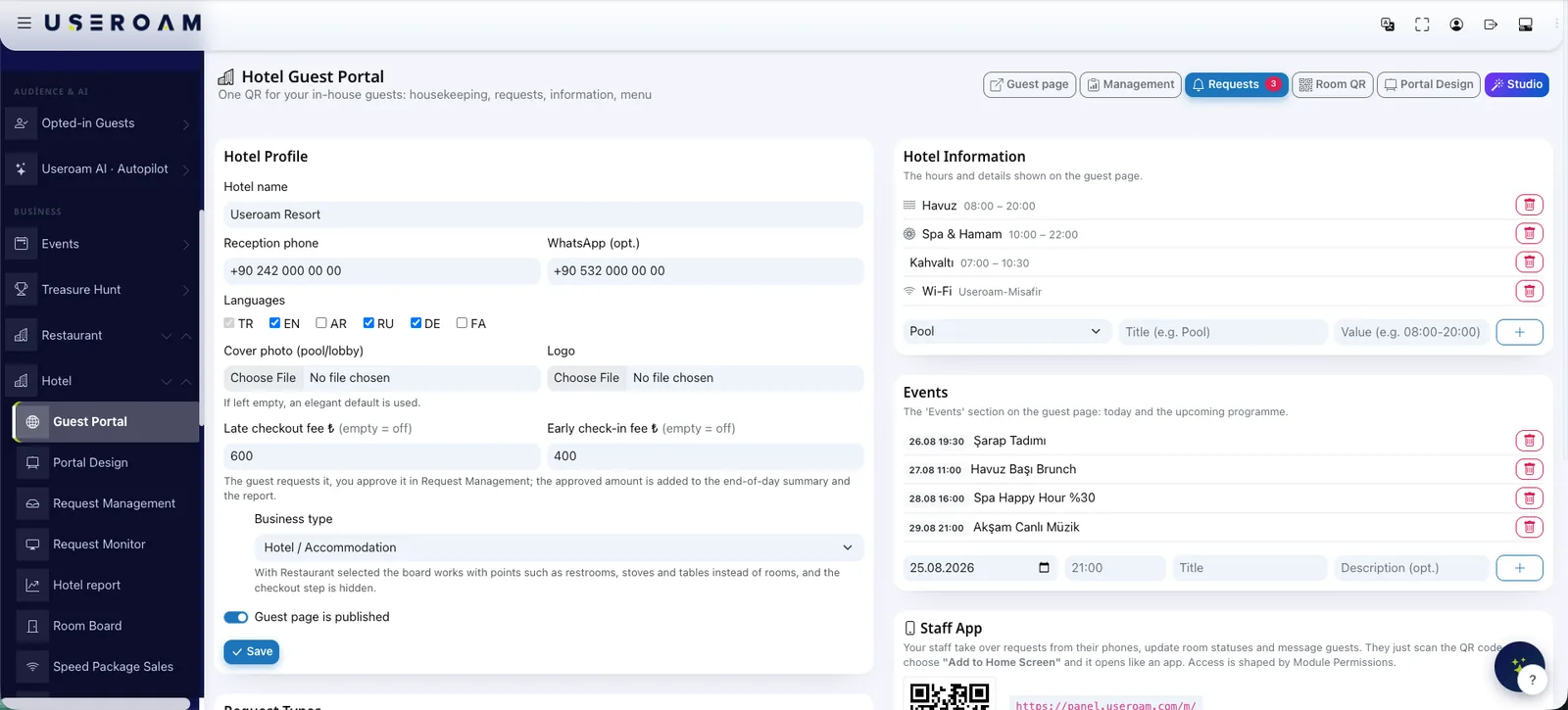
Task: Open the user account icon
Action: (x=1456, y=24)
